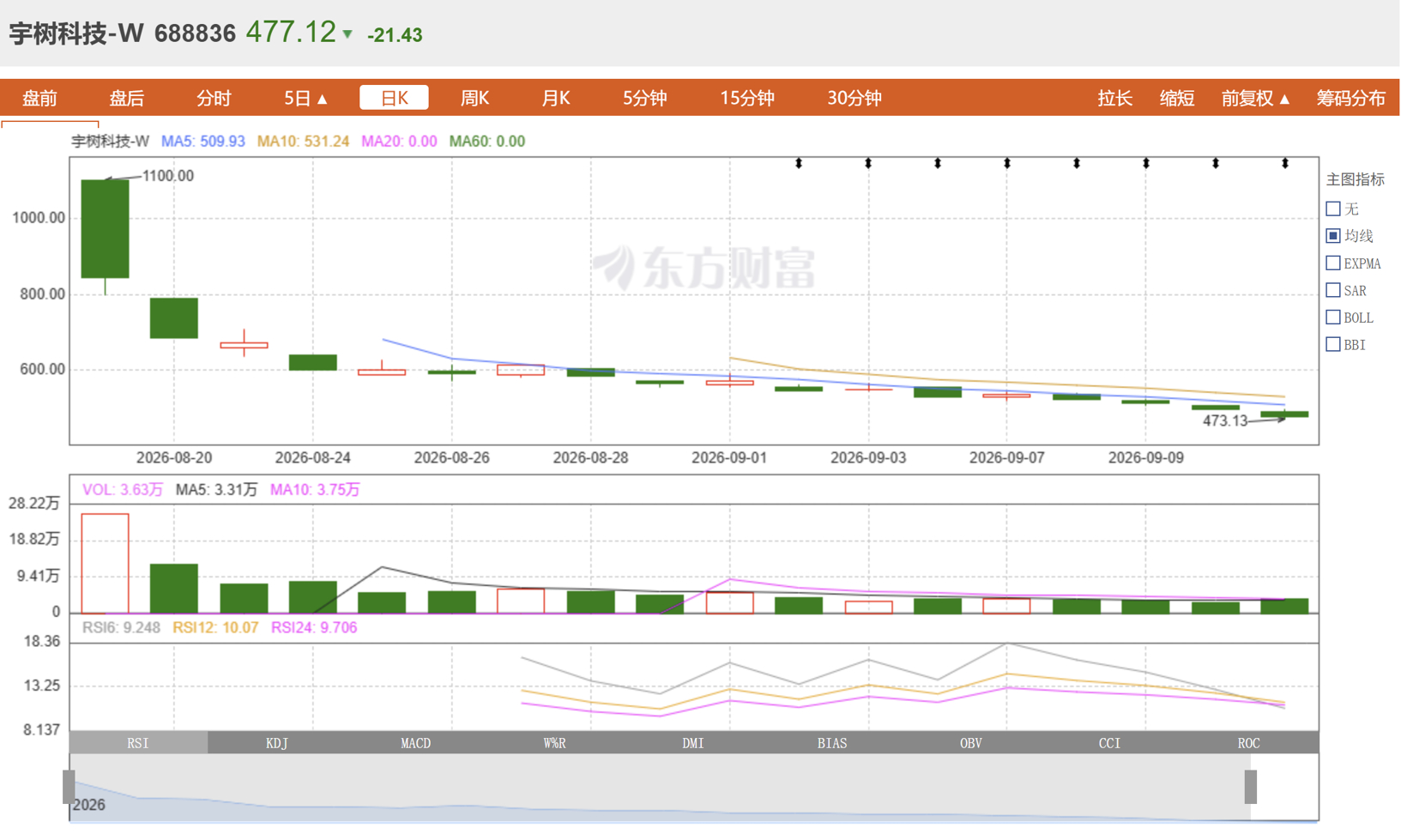Enable the BBI indicator checkbox
Screen dimensions: 1407x840
pyautogui.click(x=1333, y=344)
